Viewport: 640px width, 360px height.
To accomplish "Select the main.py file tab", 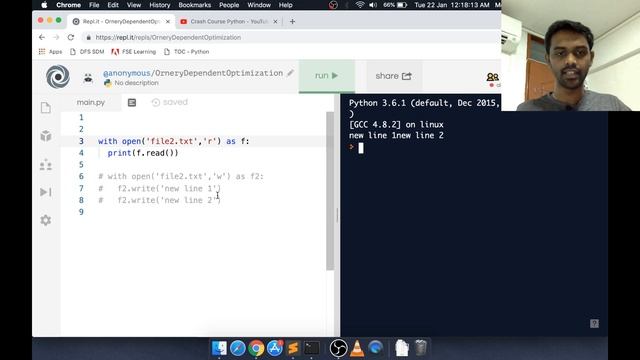I will click(91, 102).
